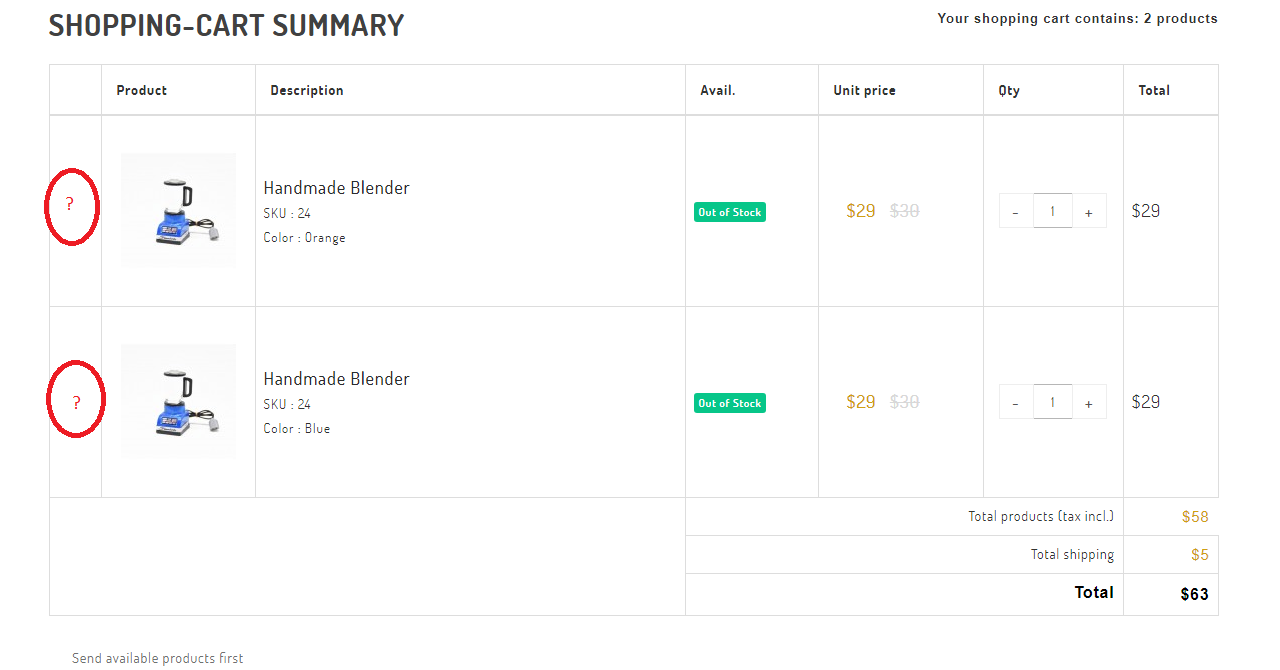Open the Orange blender product thumbnail
This screenshot has width=1280, height=670.
178,210
